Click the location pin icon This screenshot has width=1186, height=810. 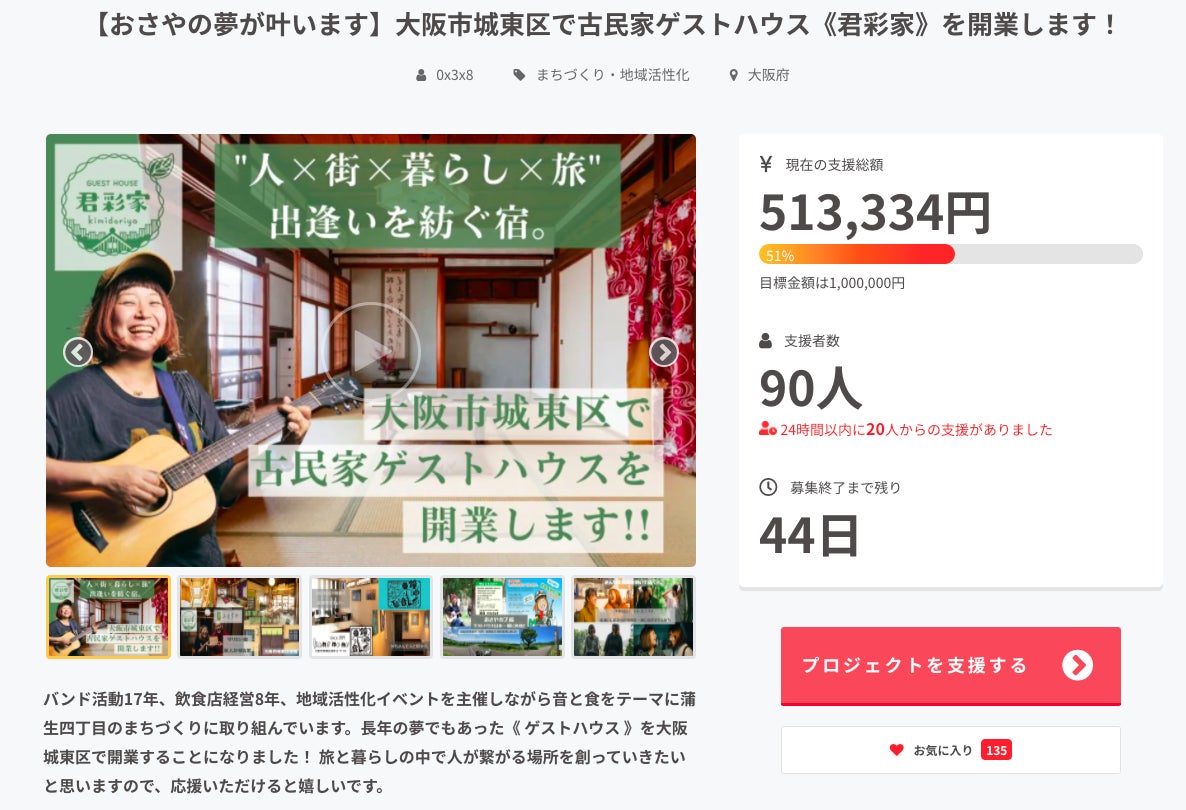(x=734, y=75)
